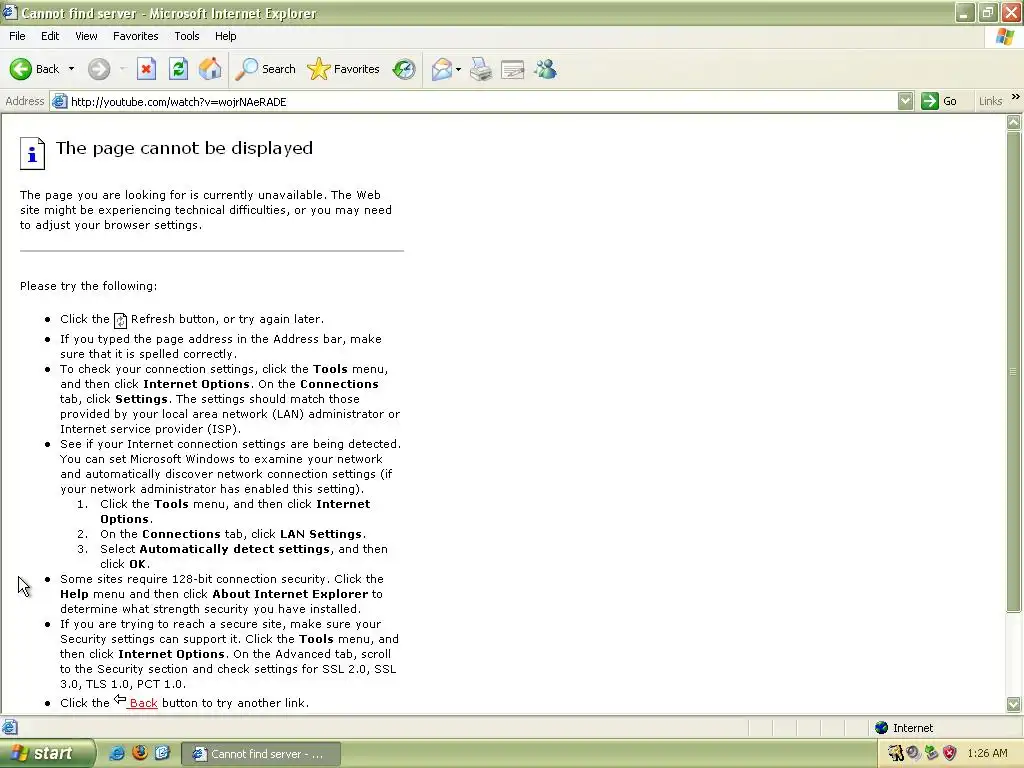
Task: Open the Favorites menu
Action: pos(136,36)
